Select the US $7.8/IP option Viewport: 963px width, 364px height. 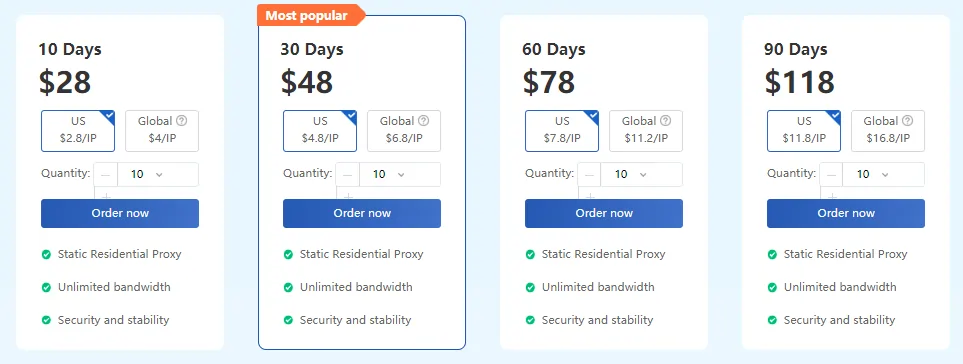[x=562, y=131]
